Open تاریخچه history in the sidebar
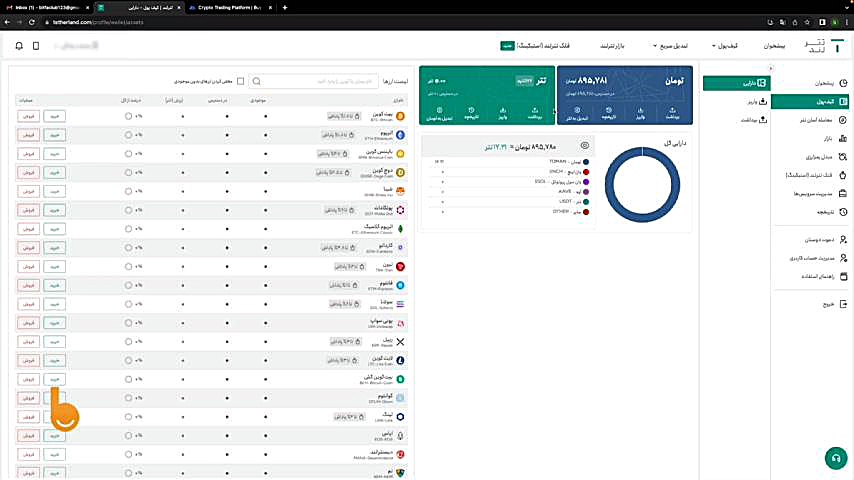 click(831, 212)
